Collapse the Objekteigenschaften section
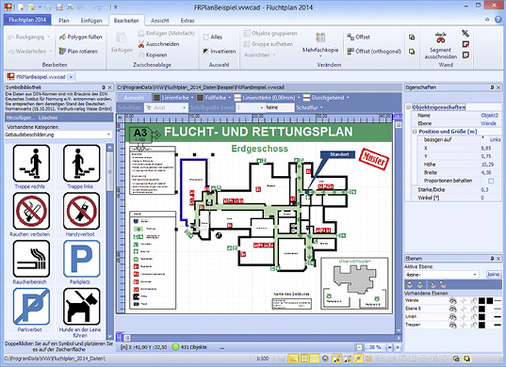This screenshot has width=506, height=367. tap(408, 107)
